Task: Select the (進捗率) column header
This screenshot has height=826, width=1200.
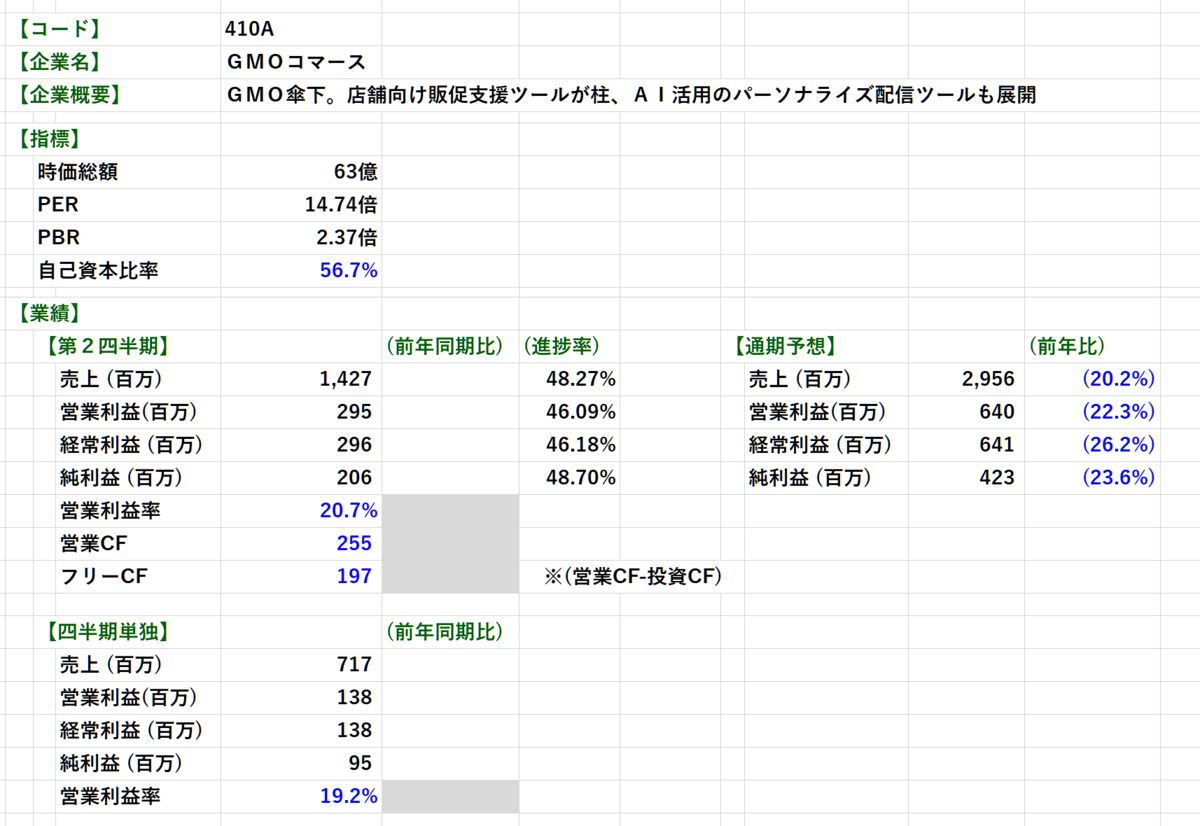Action: tap(560, 346)
